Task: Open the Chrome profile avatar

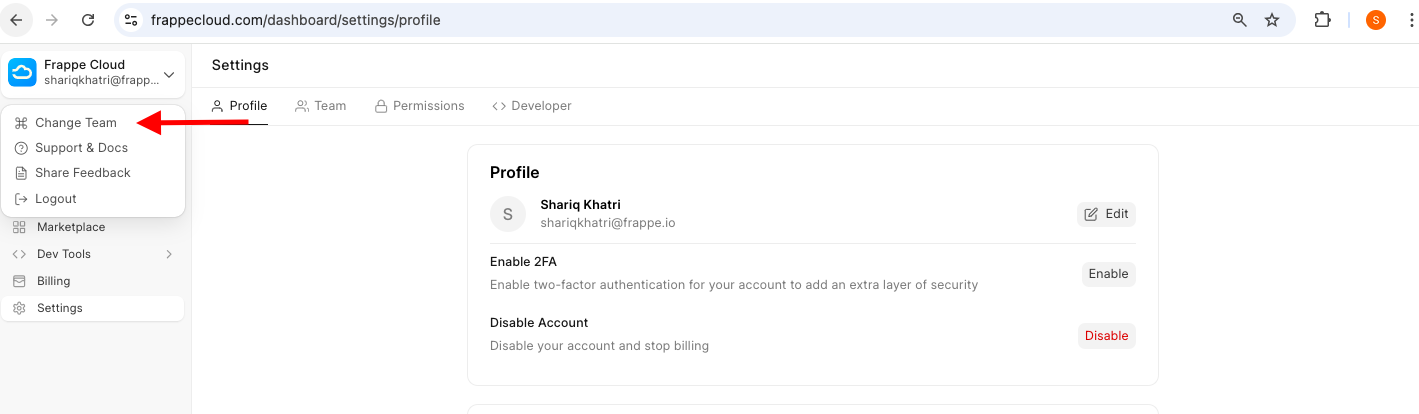Action: coord(1376,20)
